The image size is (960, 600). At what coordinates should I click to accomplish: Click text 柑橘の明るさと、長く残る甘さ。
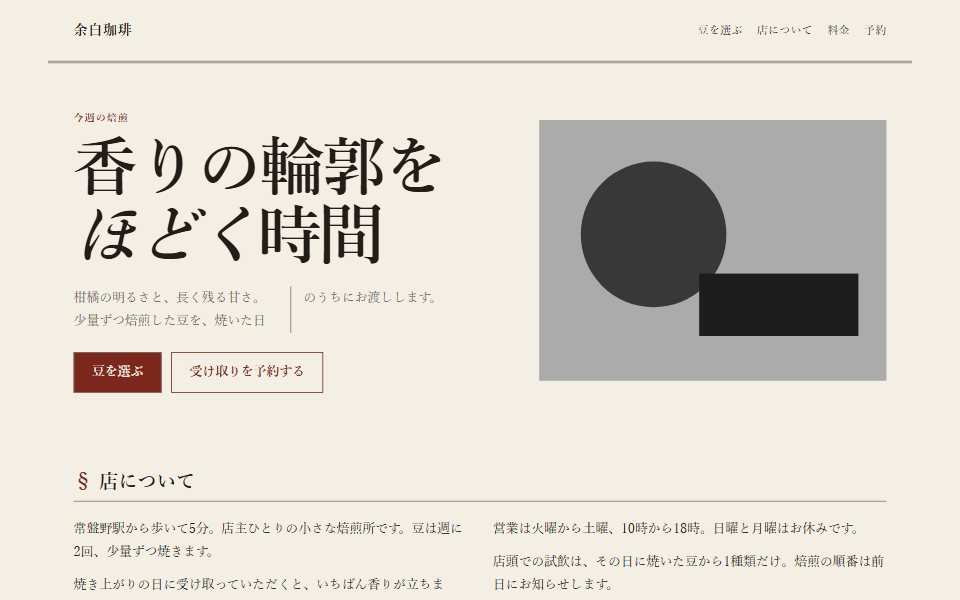168,298
